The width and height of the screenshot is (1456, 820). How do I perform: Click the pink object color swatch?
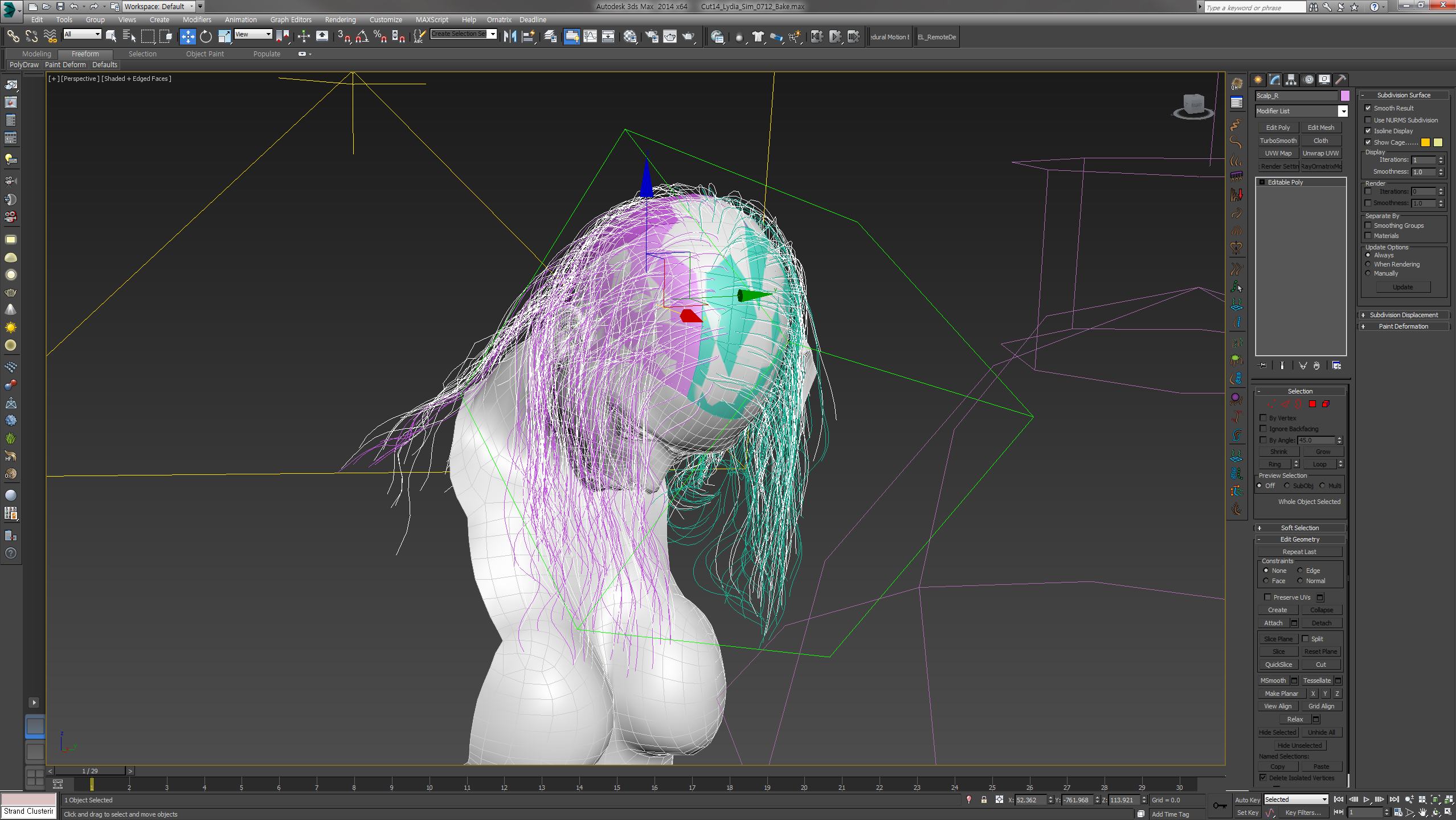(x=1345, y=96)
